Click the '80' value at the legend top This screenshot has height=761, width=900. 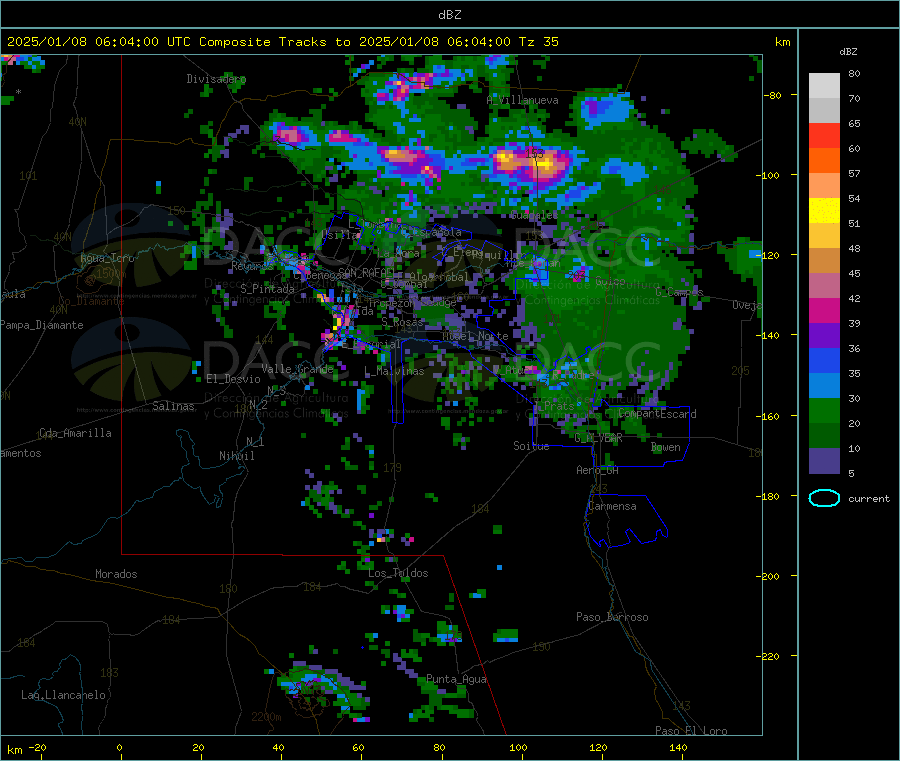[x=854, y=73]
